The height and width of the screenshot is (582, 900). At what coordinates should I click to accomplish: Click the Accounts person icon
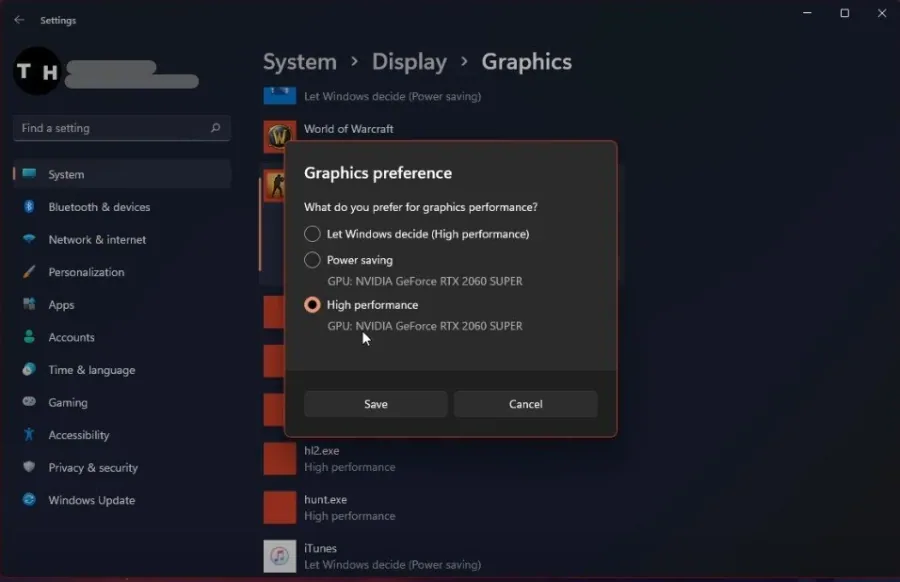(29, 337)
